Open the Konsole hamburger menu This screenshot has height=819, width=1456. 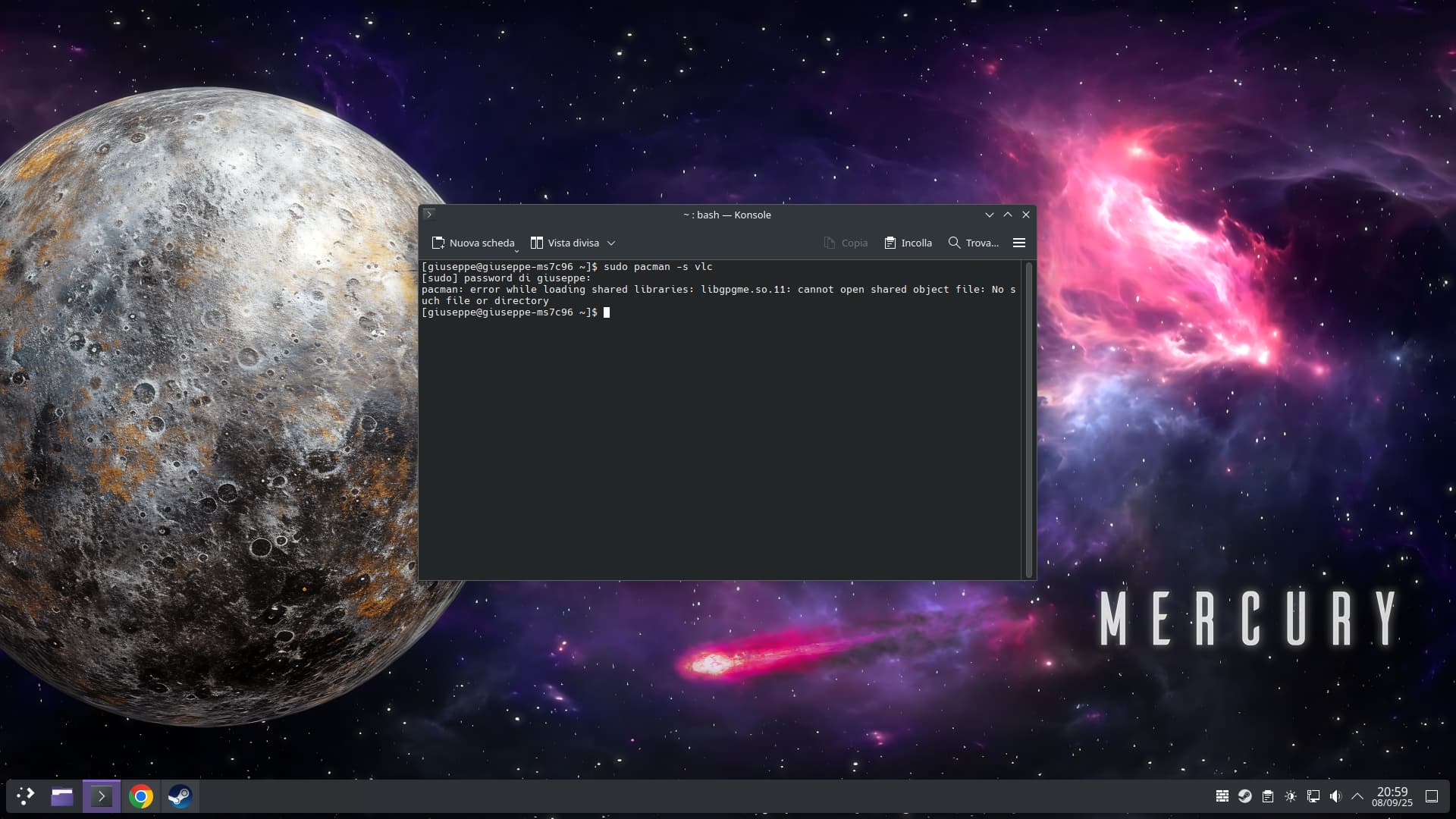[1018, 243]
